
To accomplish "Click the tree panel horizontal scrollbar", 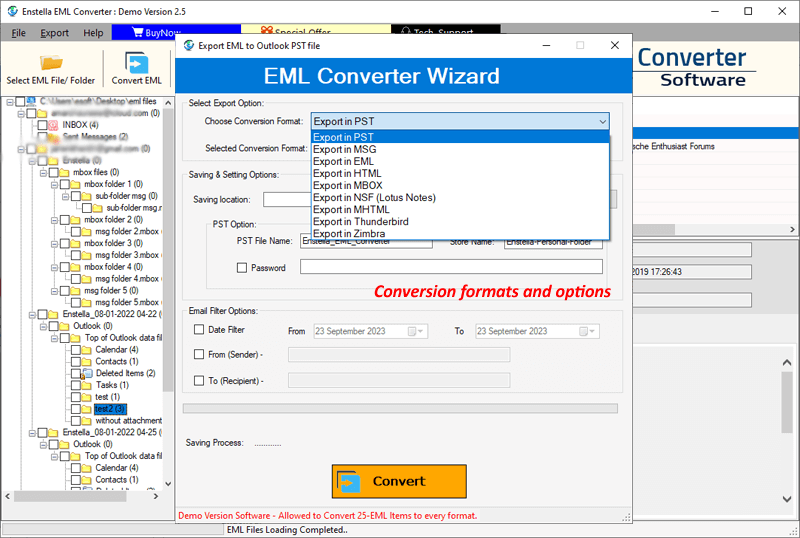I will pos(80,495).
